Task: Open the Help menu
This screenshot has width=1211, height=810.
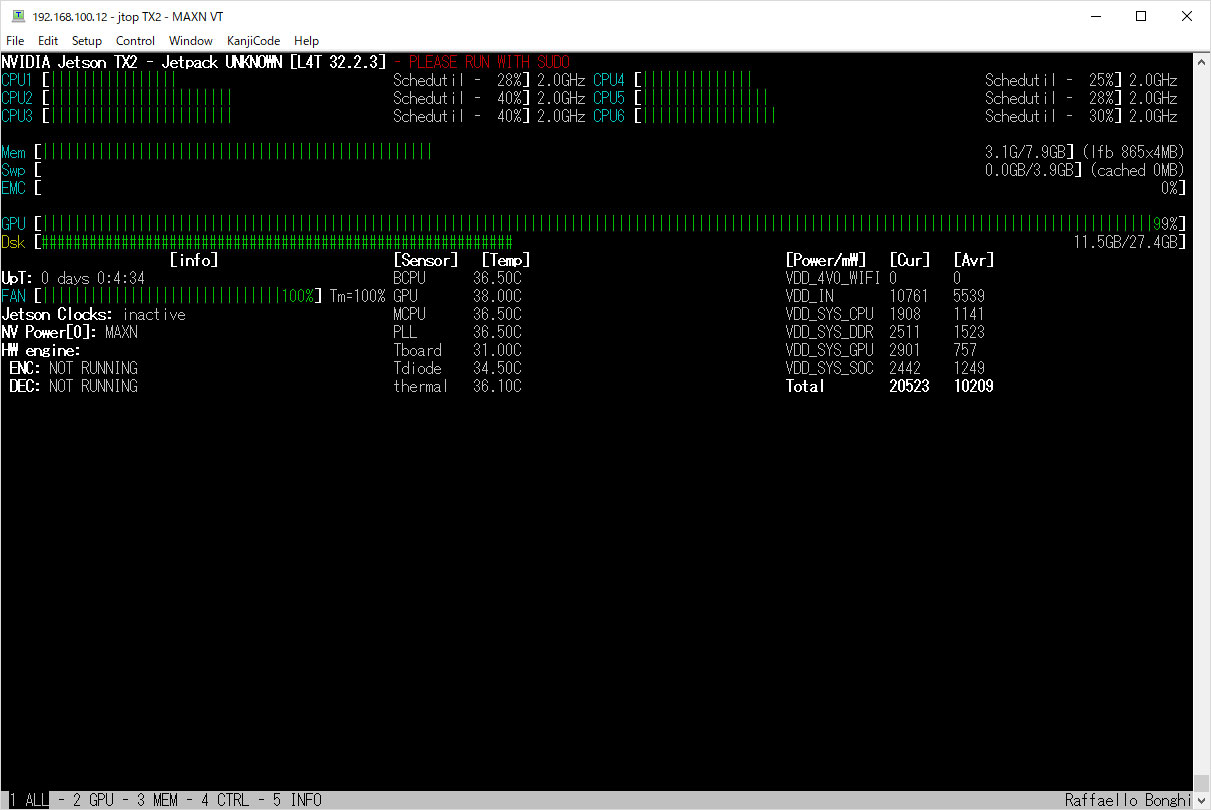Action: click(307, 41)
